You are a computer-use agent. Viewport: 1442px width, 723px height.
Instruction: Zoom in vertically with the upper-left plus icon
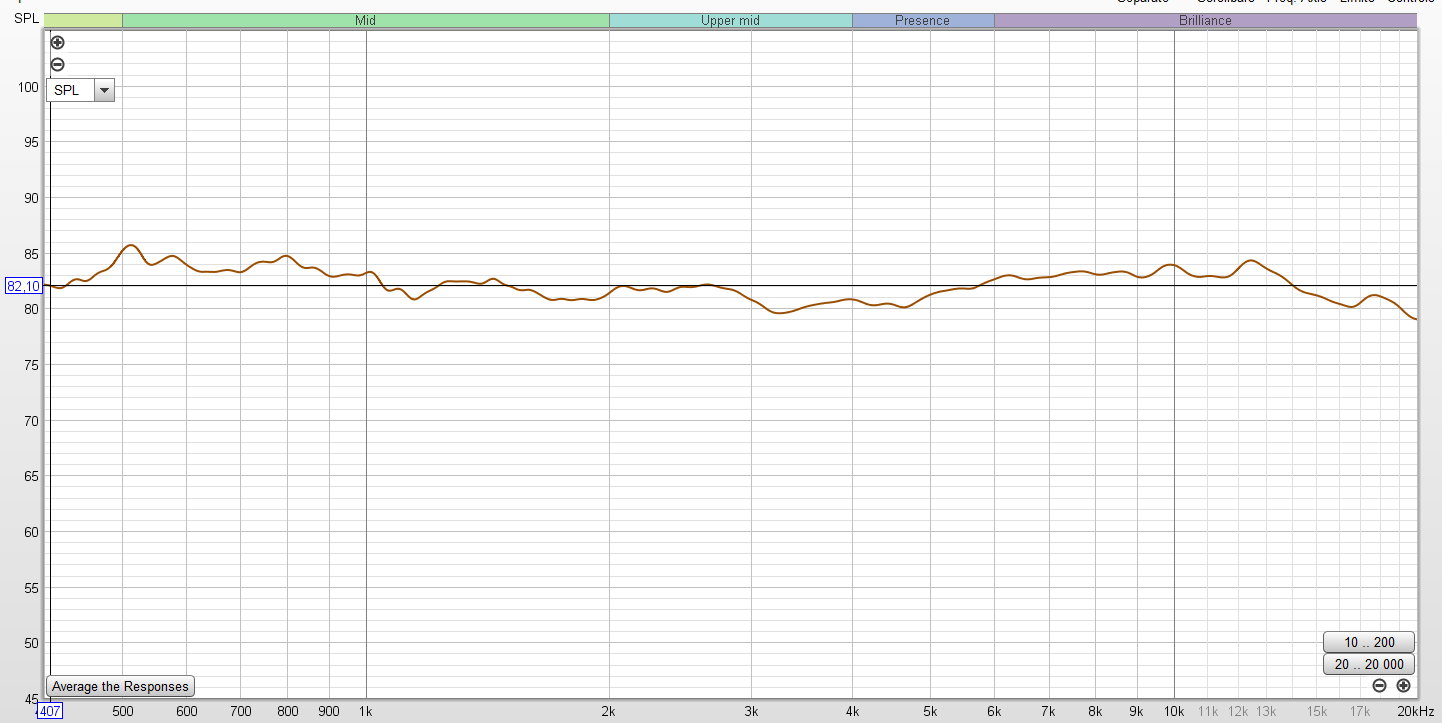tap(57, 42)
